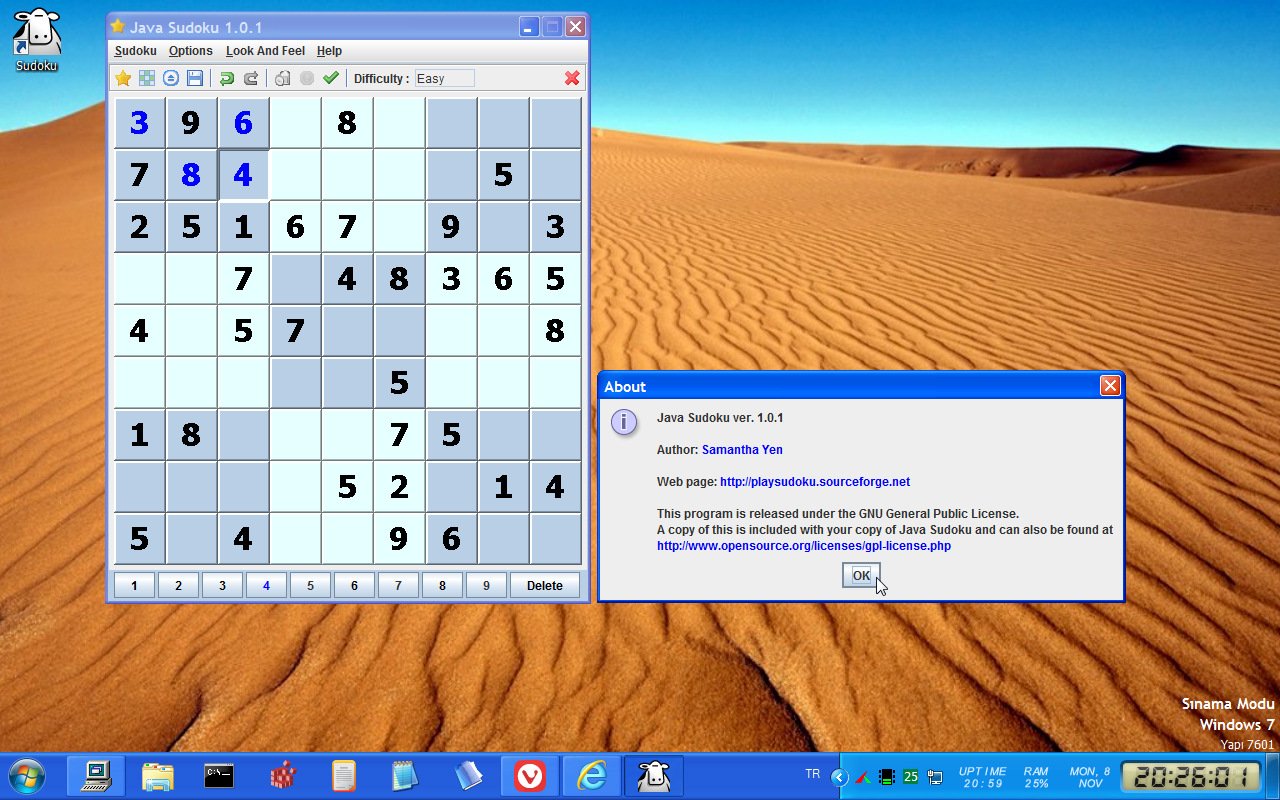The width and height of the screenshot is (1280, 800).
Task: Open the orange notepad taskbar icon
Action: coord(344,776)
